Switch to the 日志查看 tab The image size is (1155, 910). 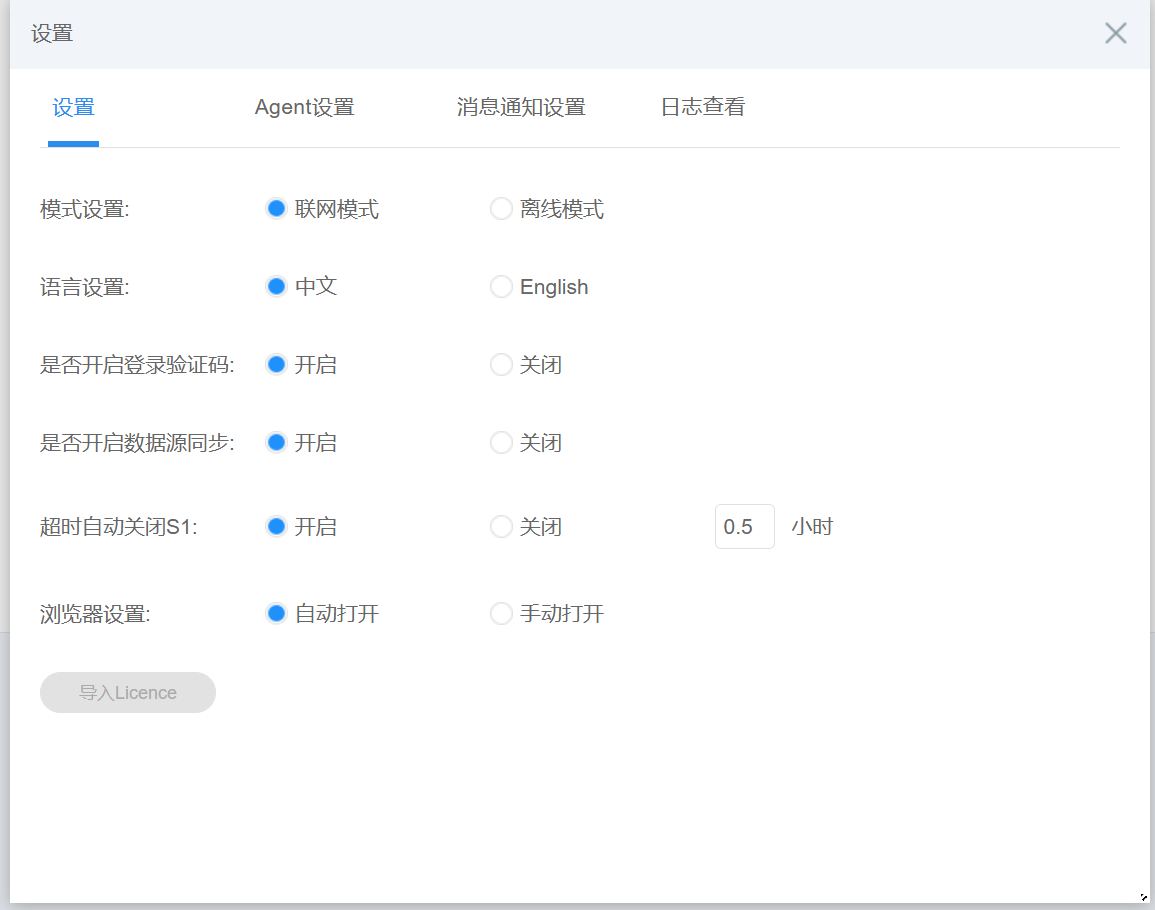702,108
